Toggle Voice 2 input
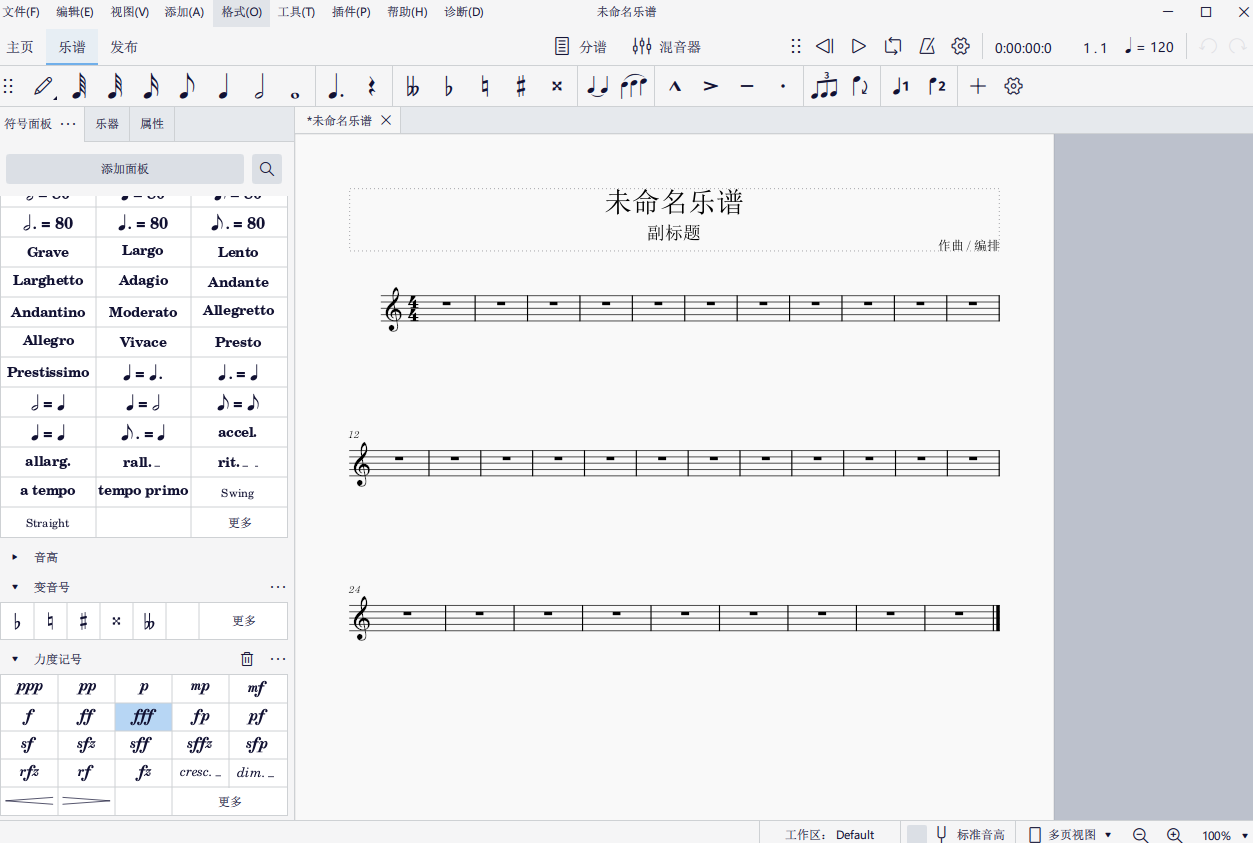 [x=936, y=87]
